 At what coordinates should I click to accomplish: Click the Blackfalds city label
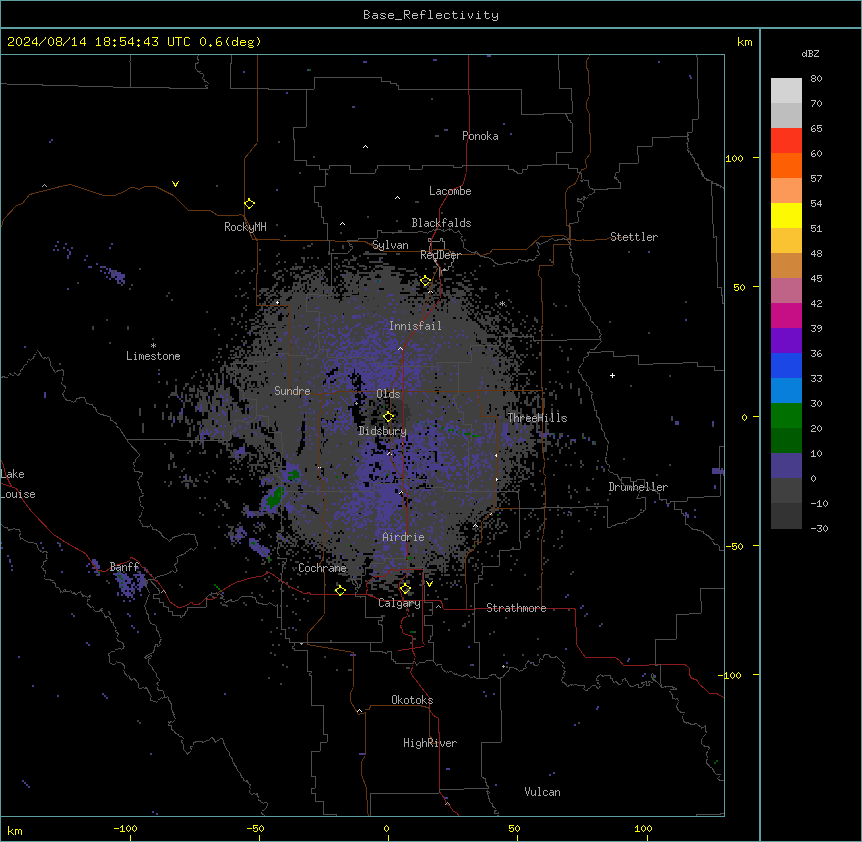pos(441,223)
